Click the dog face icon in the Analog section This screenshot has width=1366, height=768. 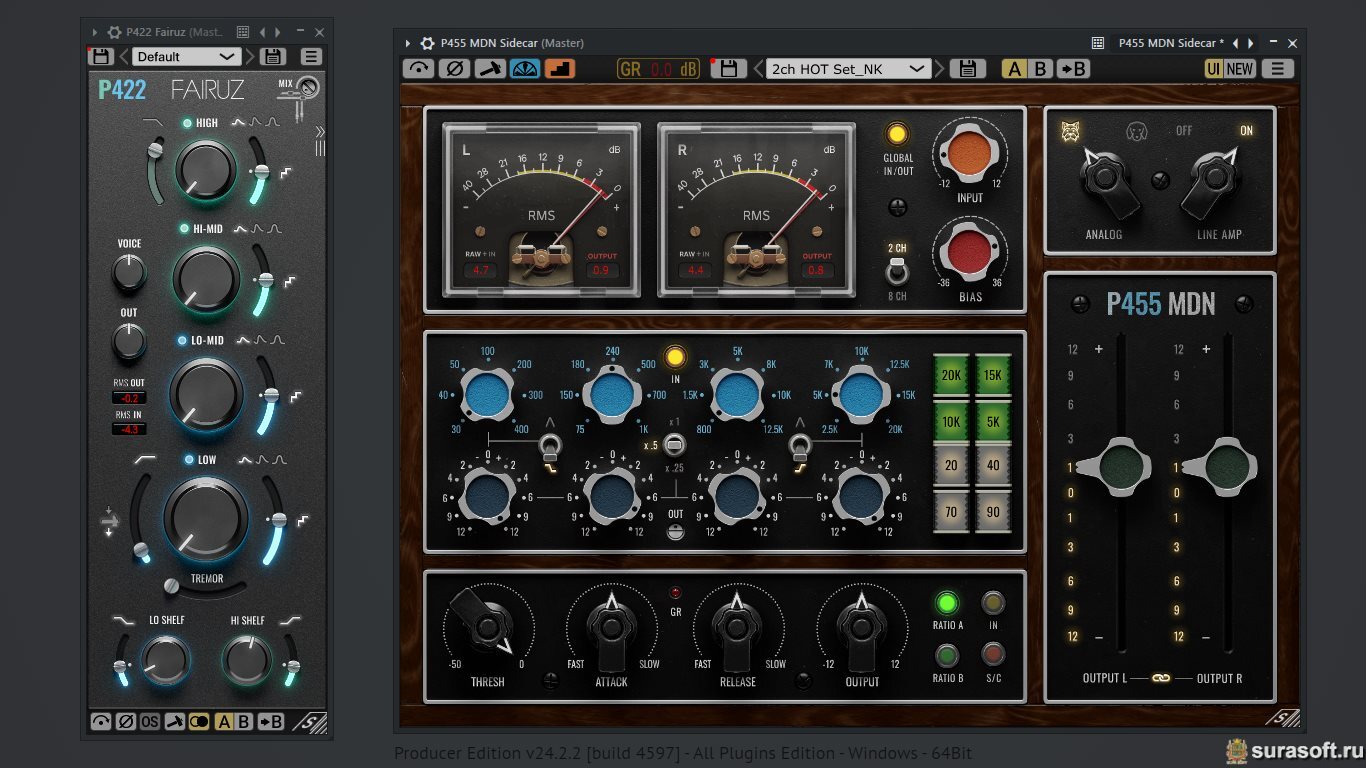pyautogui.click(x=1136, y=131)
